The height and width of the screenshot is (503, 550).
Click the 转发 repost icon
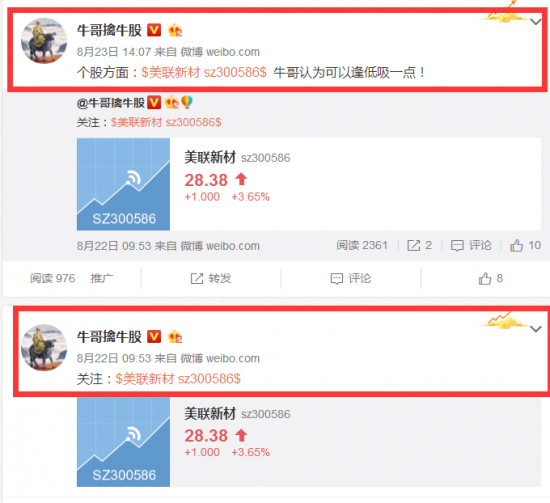point(211,279)
